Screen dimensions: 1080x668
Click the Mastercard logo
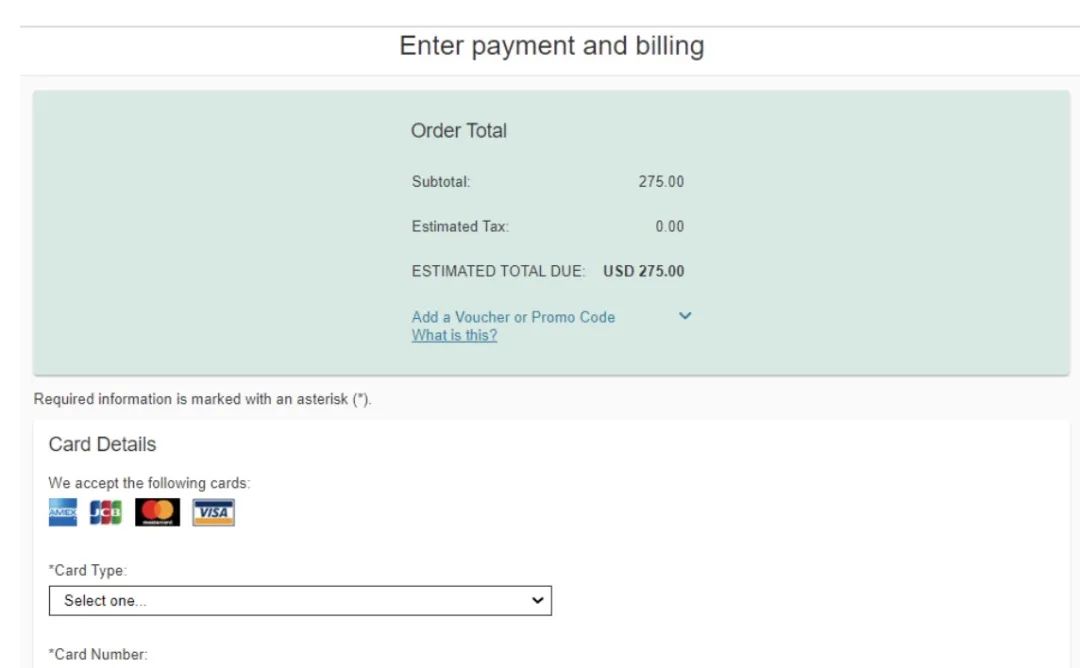click(x=158, y=512)
